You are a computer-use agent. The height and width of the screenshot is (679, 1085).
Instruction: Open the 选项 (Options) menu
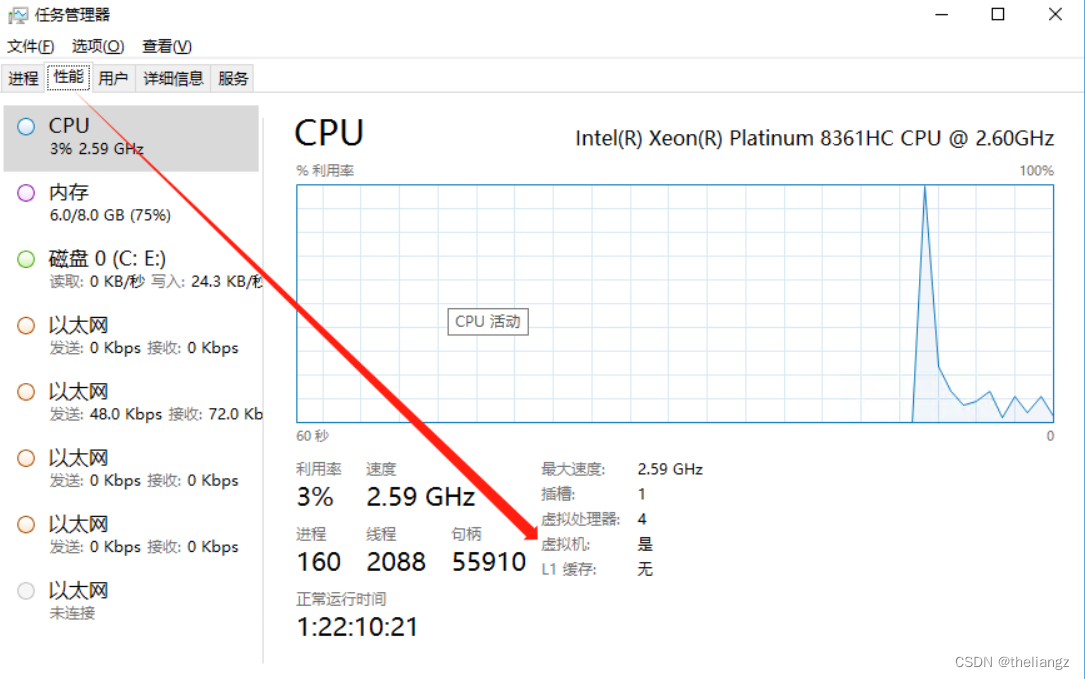tap(96, 46)
